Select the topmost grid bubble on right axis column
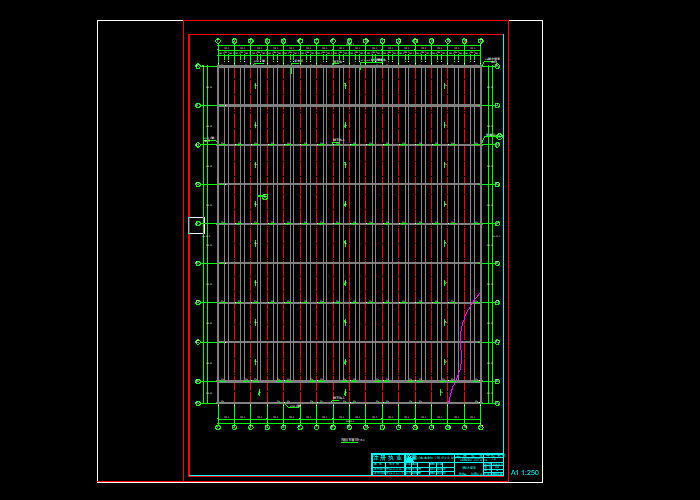 coord(497,66)
